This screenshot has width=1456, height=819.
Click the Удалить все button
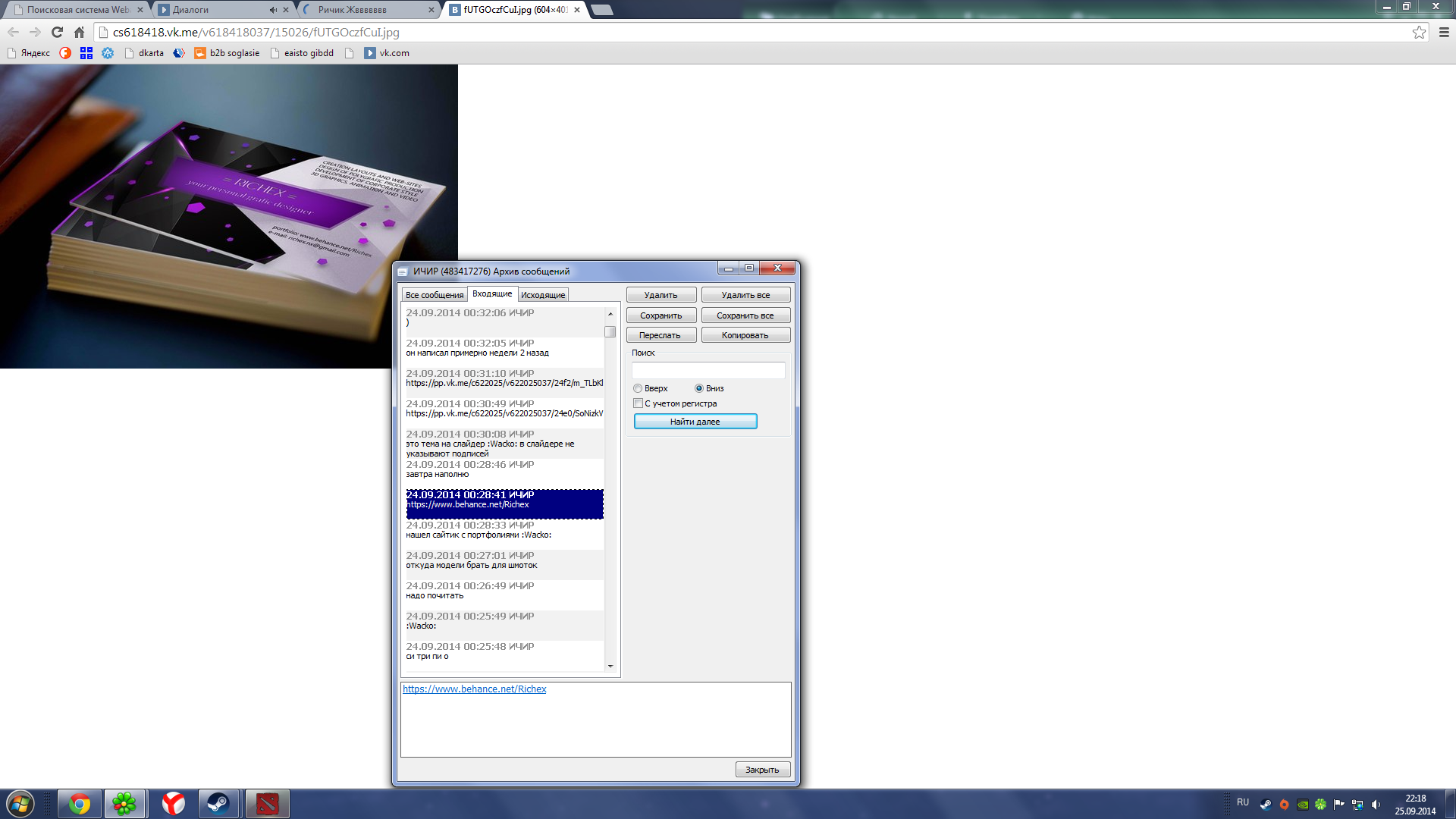(745, 295)
